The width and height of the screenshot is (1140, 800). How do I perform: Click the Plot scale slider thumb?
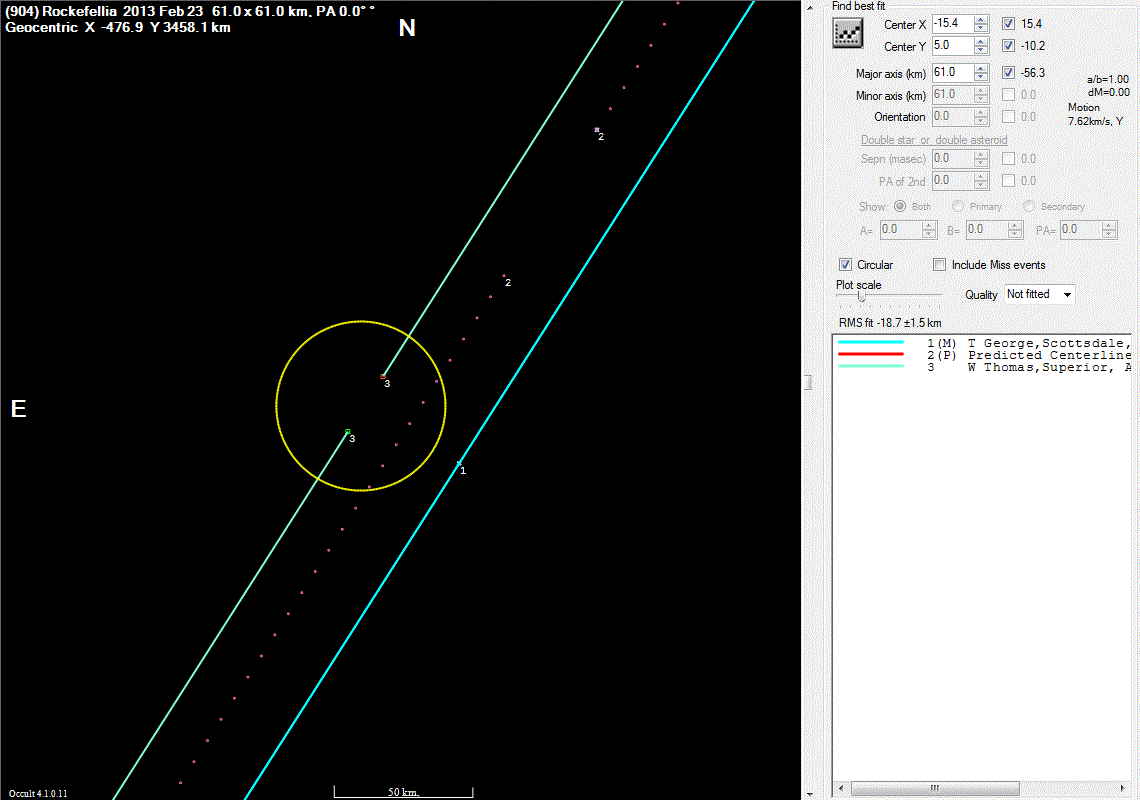(861, 295)
